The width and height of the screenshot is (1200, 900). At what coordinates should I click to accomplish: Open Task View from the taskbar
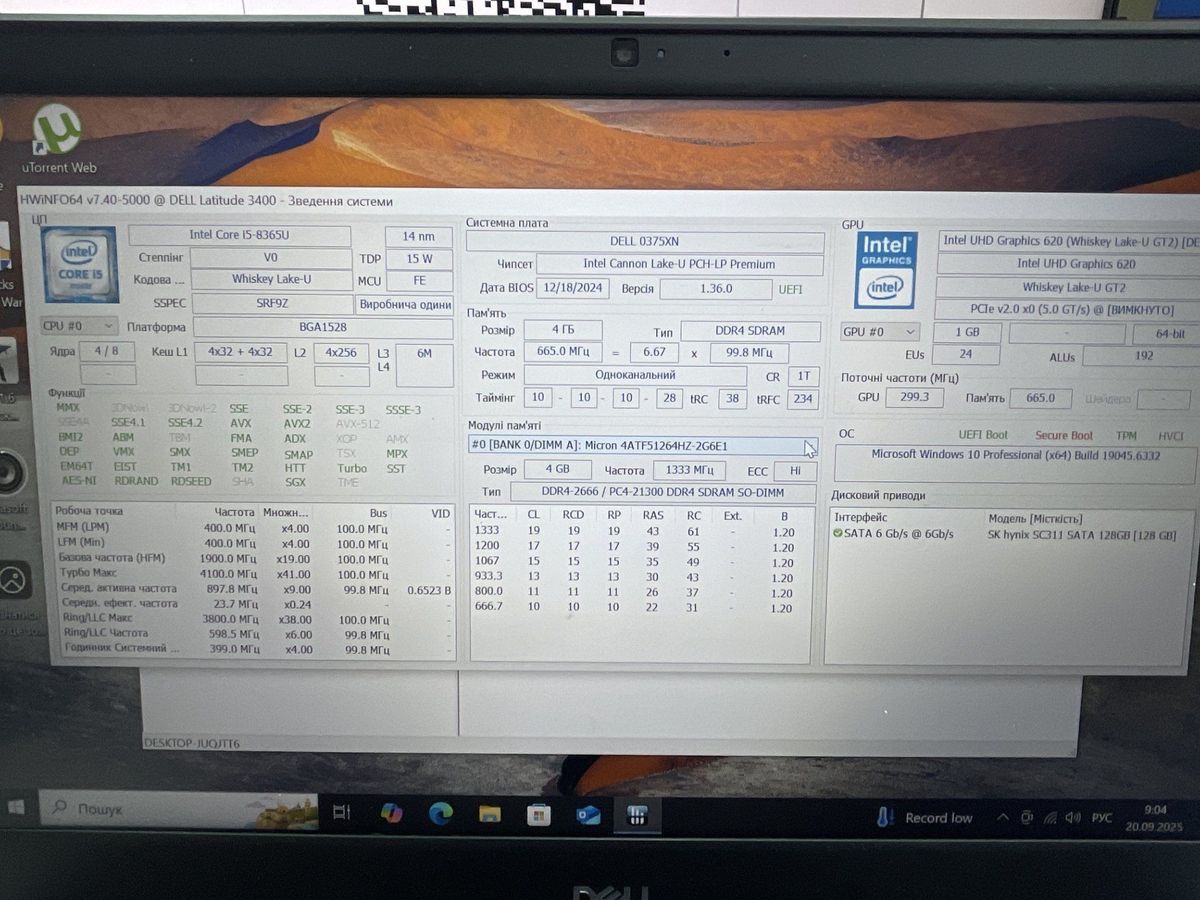(x=342, y=813)
